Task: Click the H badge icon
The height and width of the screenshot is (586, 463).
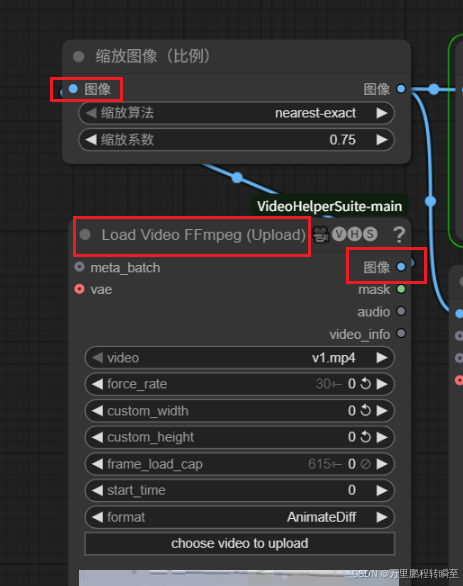Action: pos(355,234)
